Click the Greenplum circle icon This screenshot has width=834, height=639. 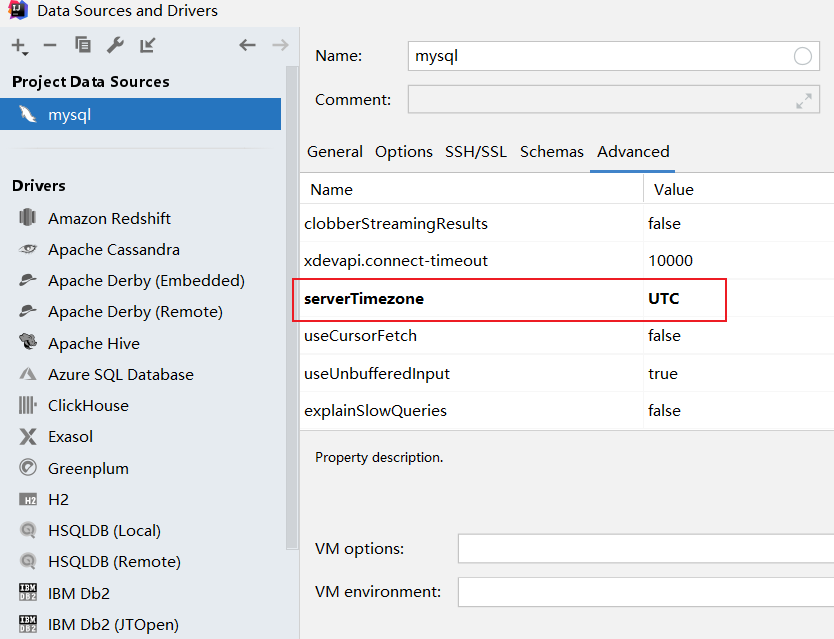point(28,468)
